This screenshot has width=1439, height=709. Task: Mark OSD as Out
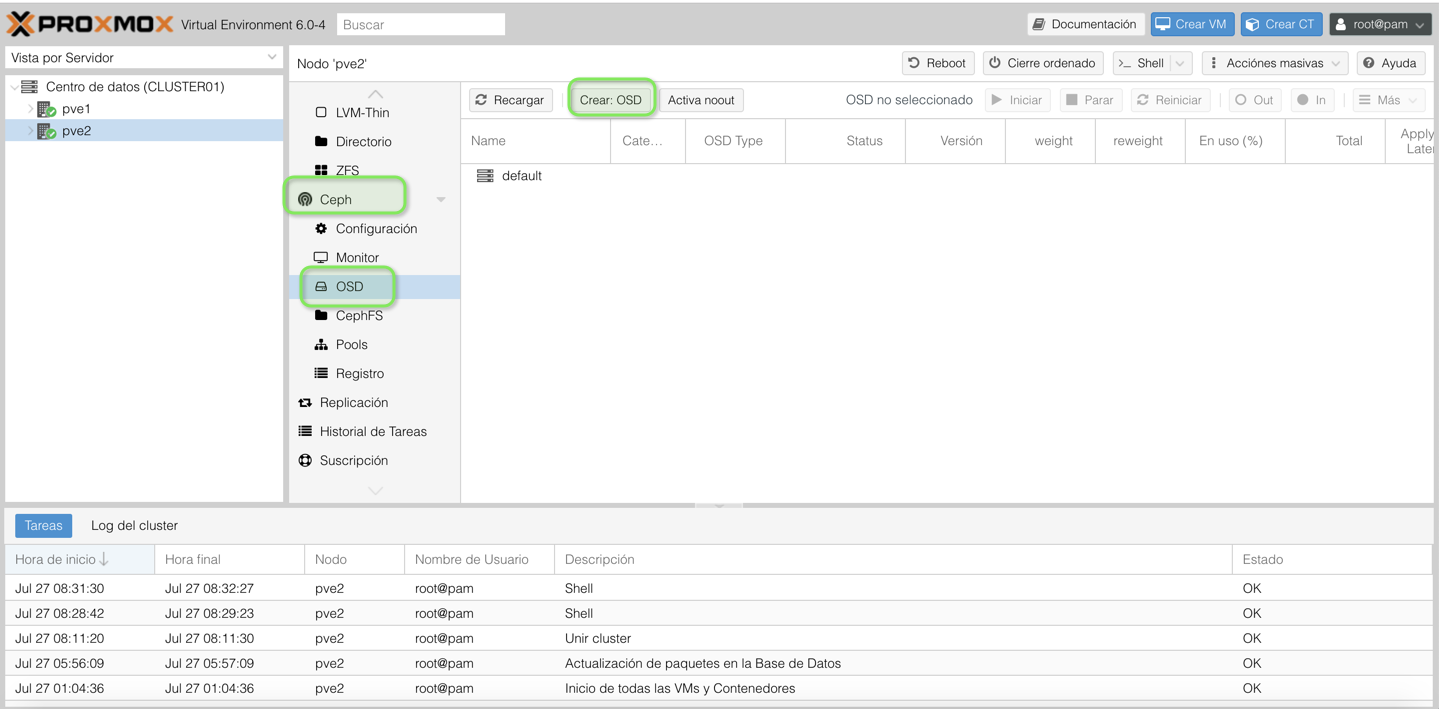[x=1254, y=99]
